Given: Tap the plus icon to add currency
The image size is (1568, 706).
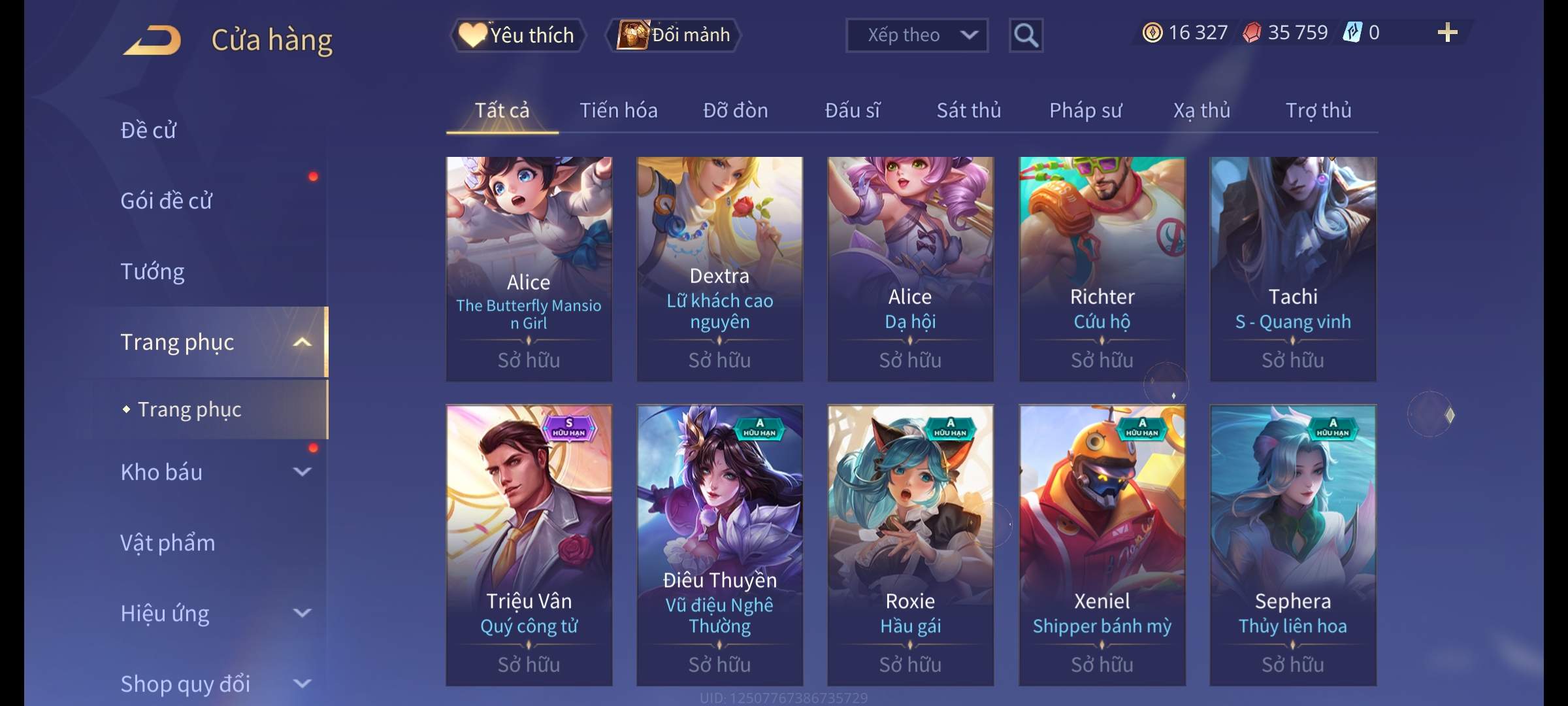Looking at the screenshot, I should tap(1447, 33).
